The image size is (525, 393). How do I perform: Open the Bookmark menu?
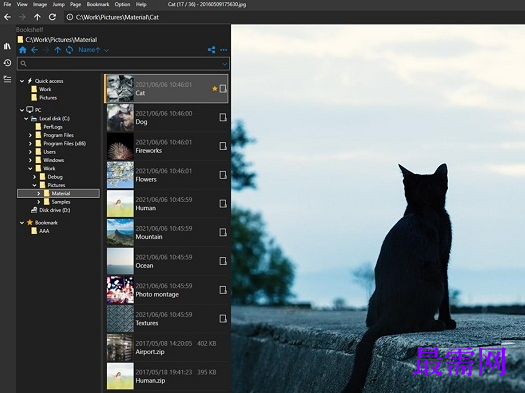tap(98, 4)
